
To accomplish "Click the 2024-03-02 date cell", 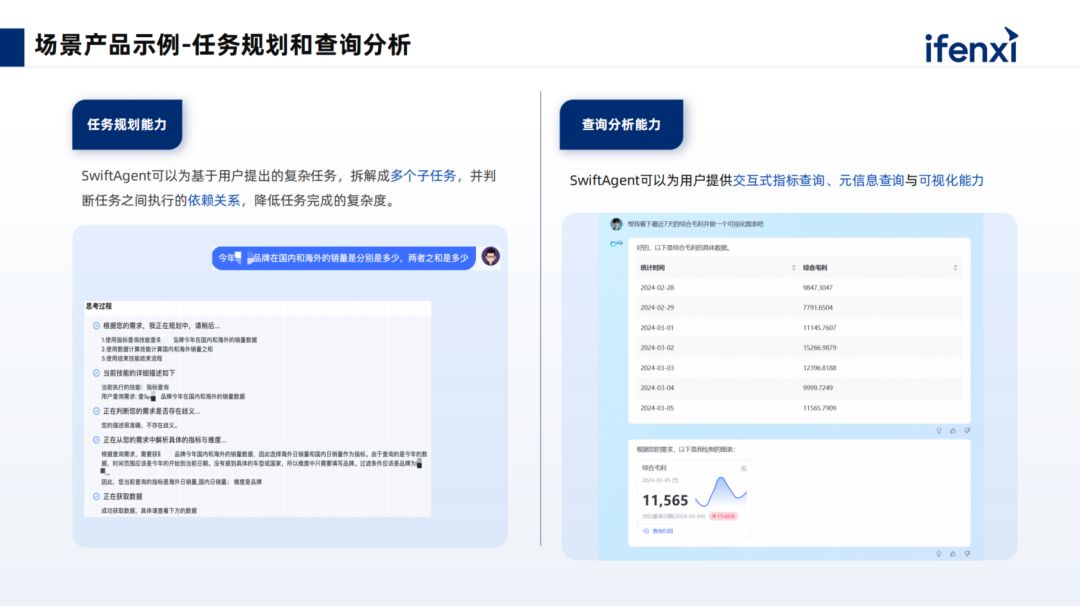I will (657, 348).
